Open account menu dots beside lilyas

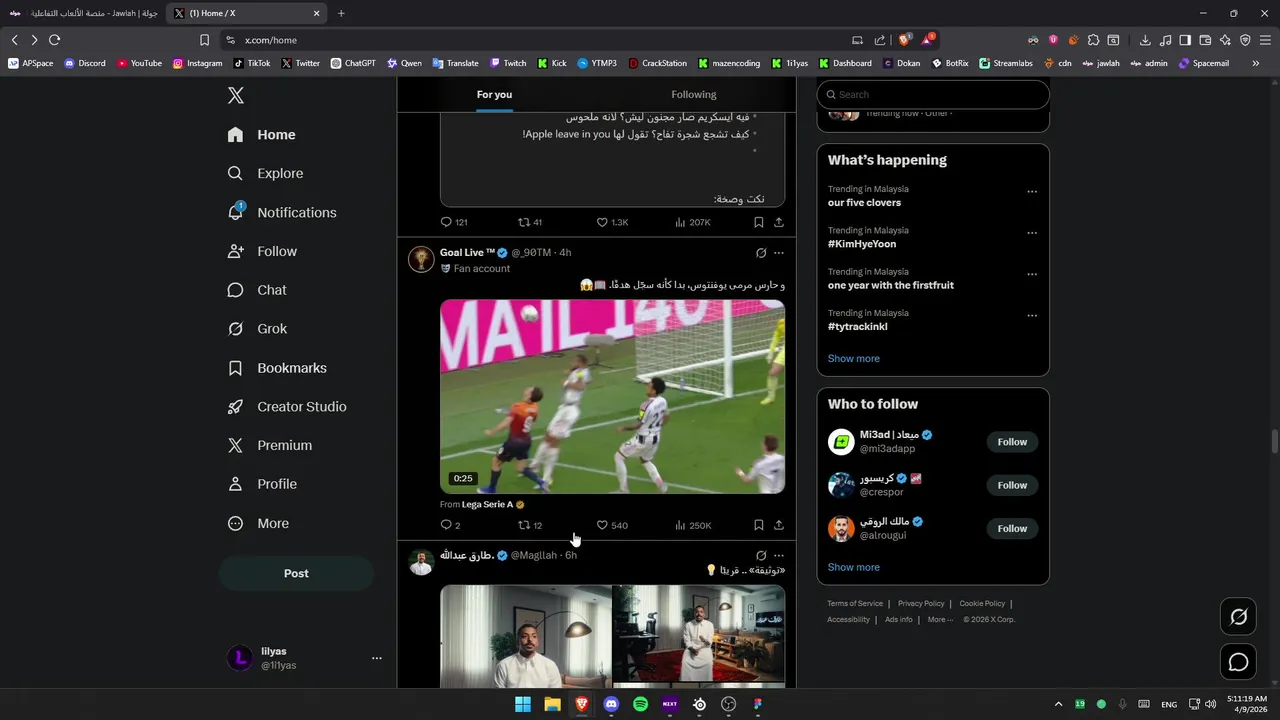pyautogui.click(x=377, y=658)
